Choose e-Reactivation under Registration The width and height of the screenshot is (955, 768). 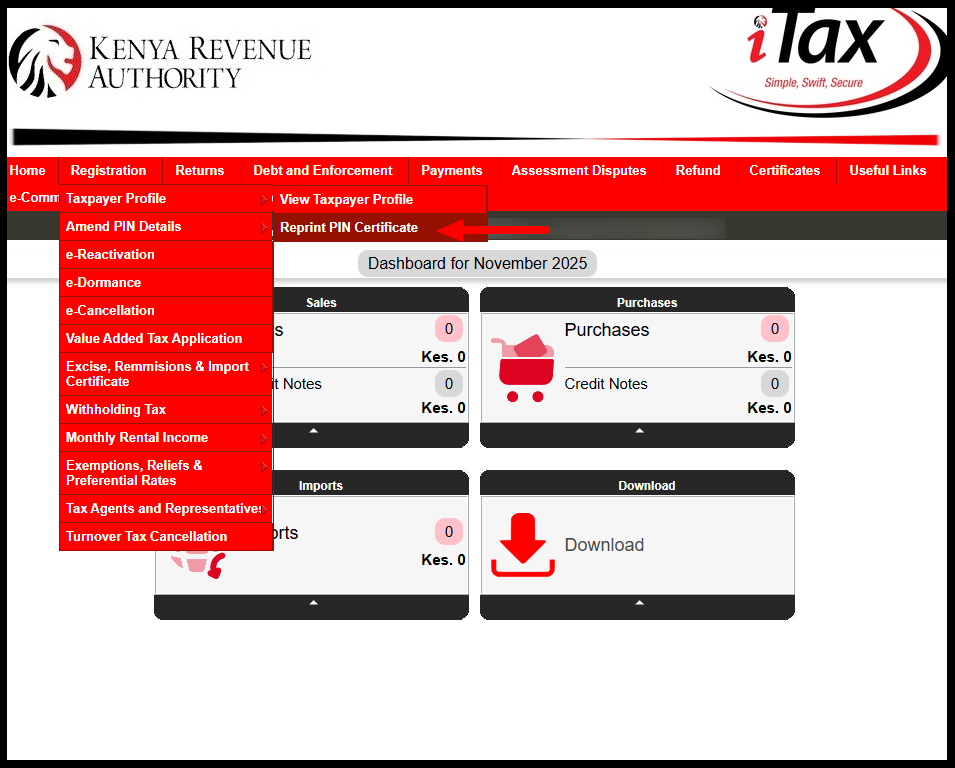coord(110,254)
